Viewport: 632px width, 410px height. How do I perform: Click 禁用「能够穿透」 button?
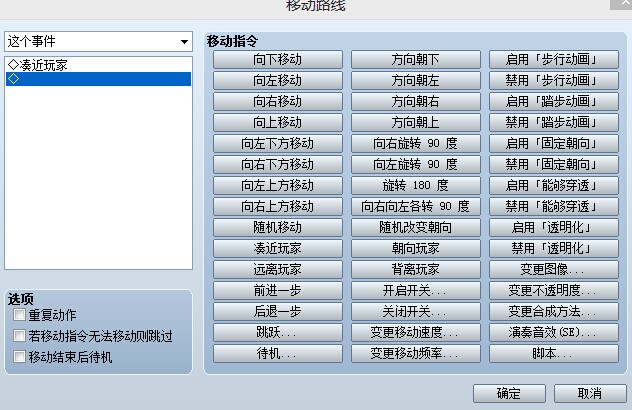point(554,206)
